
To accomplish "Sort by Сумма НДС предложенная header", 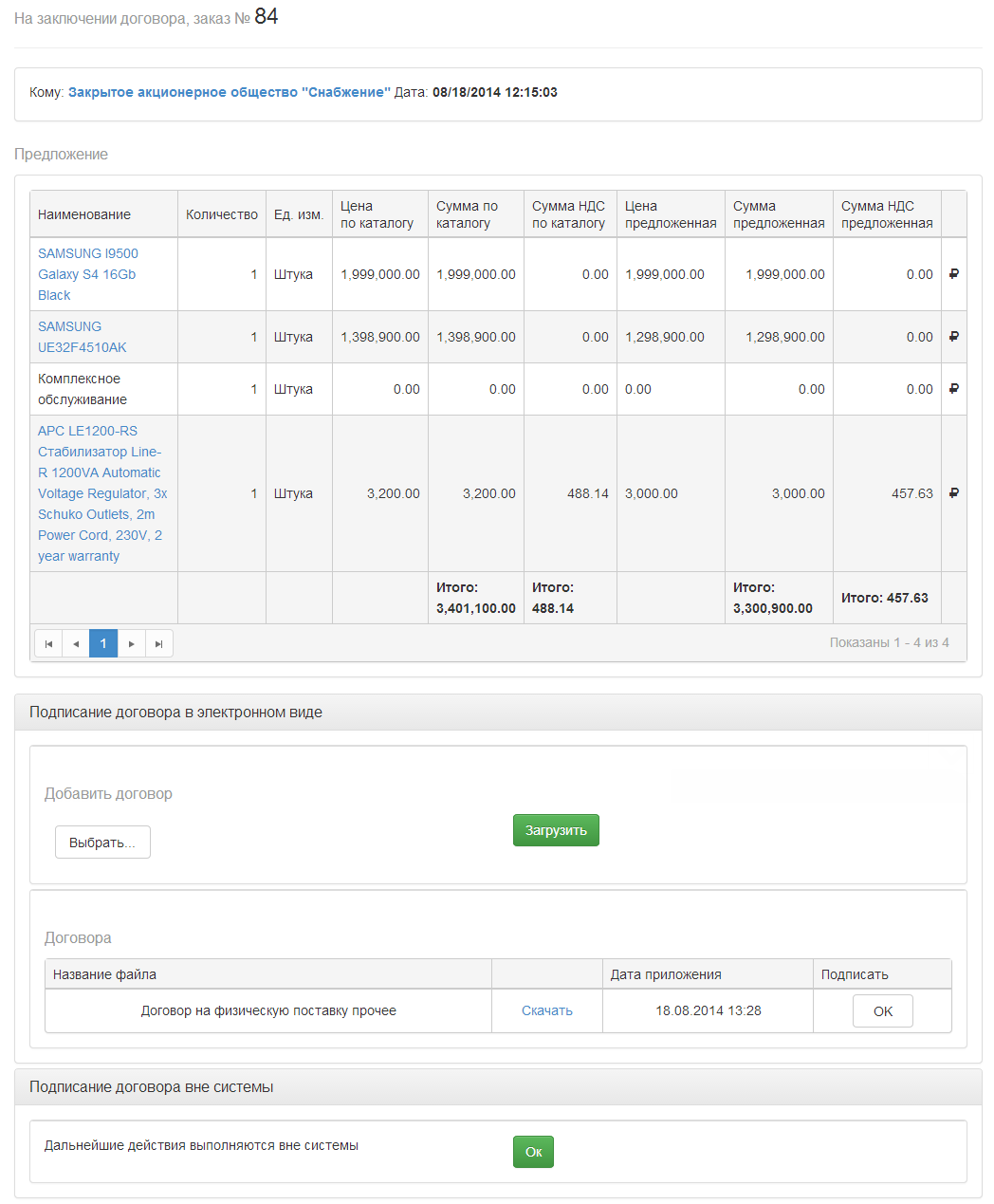I will (887, 214).
